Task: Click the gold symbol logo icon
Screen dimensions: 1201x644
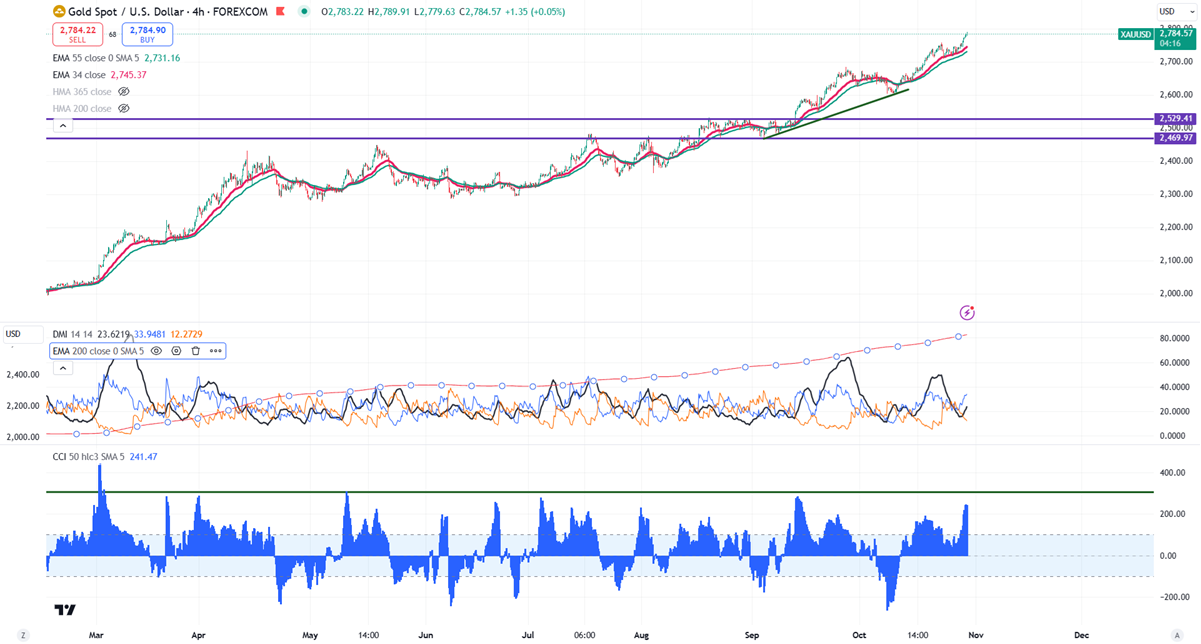Action: point(60,14)
